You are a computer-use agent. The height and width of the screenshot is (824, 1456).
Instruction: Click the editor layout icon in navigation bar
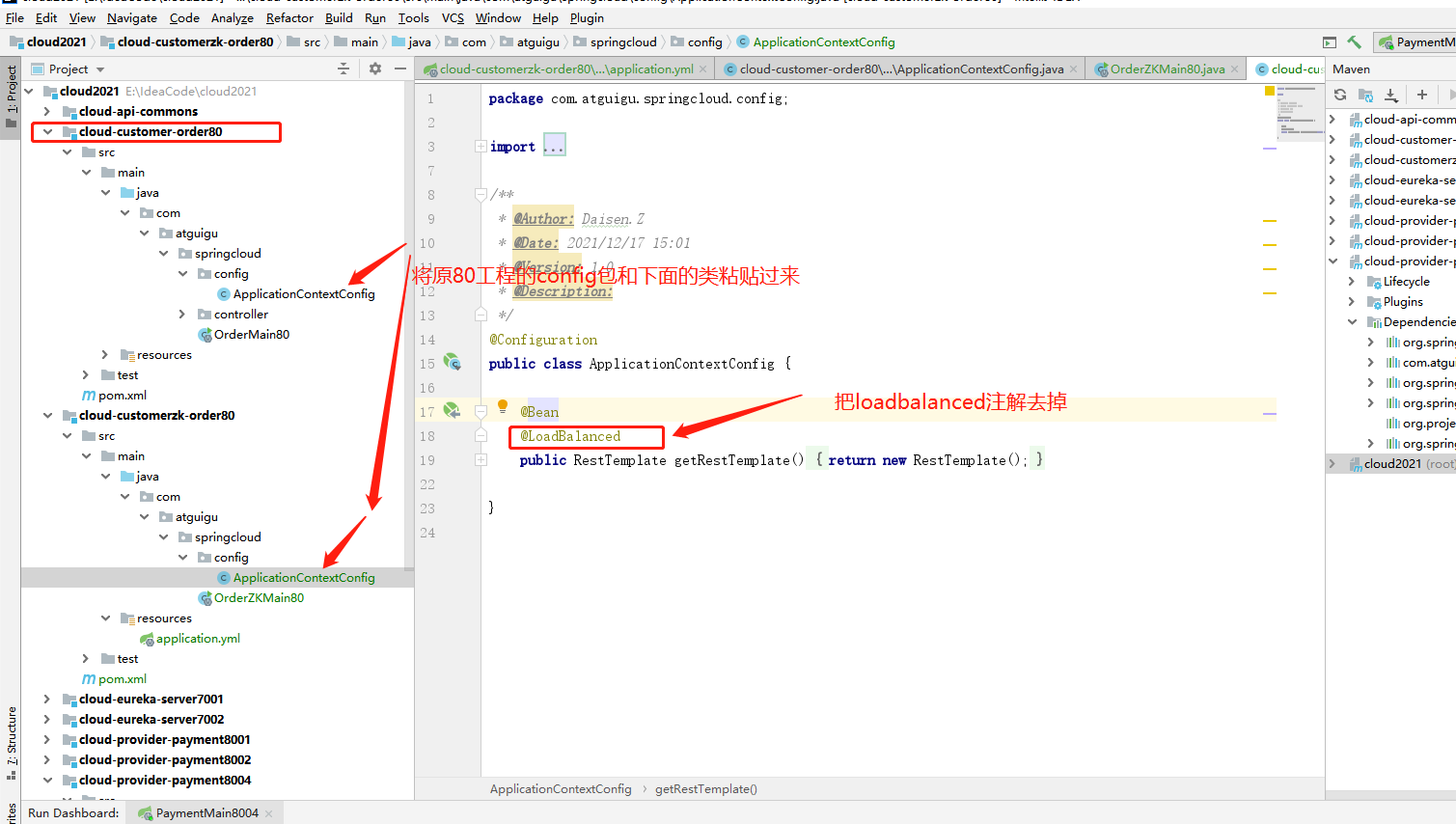1330,42
